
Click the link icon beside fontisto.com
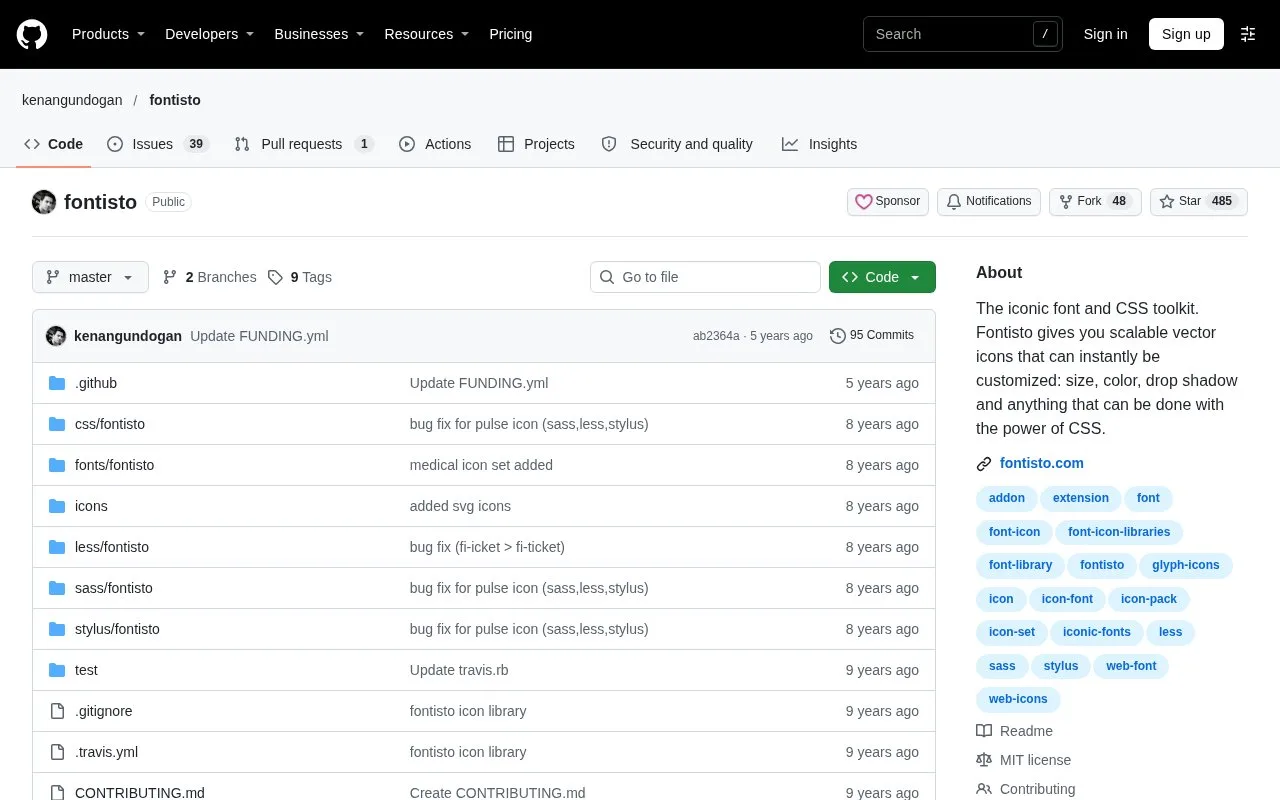pos(984,464)
